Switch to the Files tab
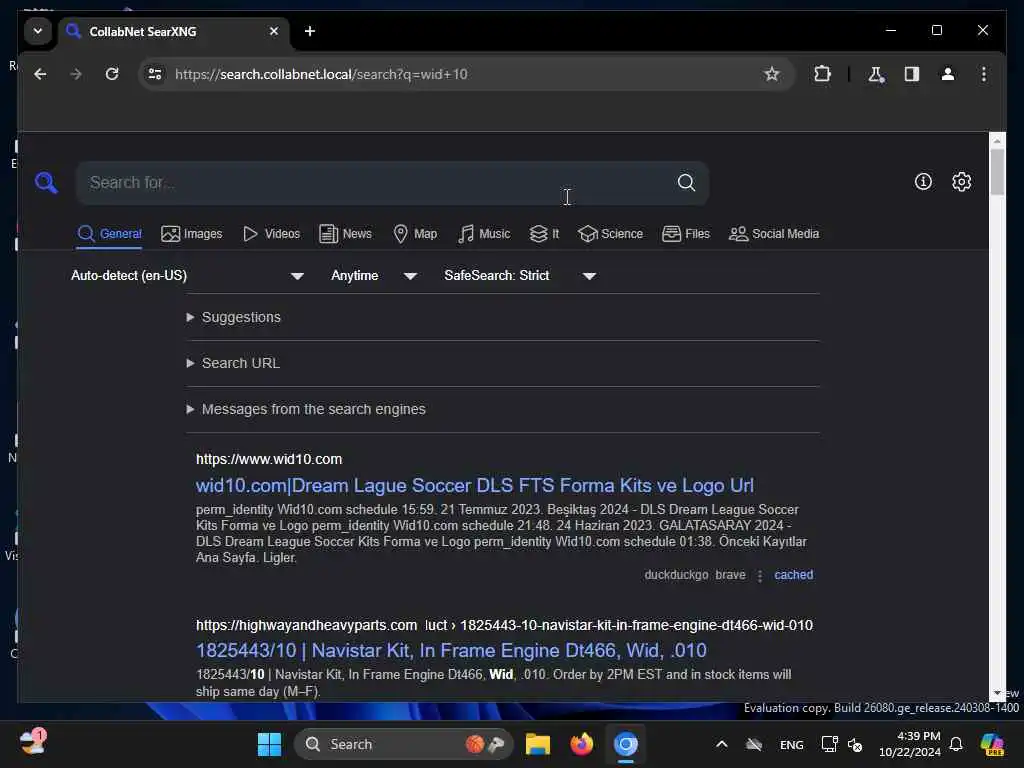The height and width of the screenshot is (768, 1024). pyautogui.click(x=685, y=234)
